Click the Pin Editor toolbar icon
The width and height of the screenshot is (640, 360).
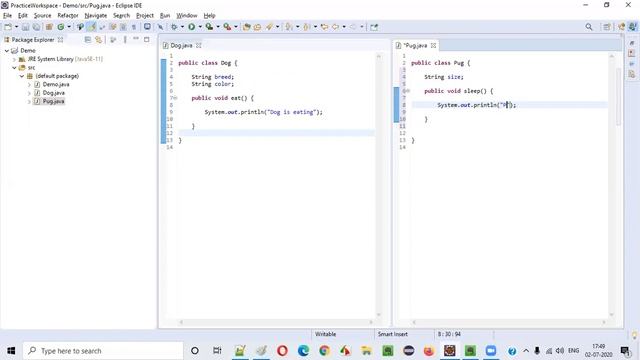[374, 27]
